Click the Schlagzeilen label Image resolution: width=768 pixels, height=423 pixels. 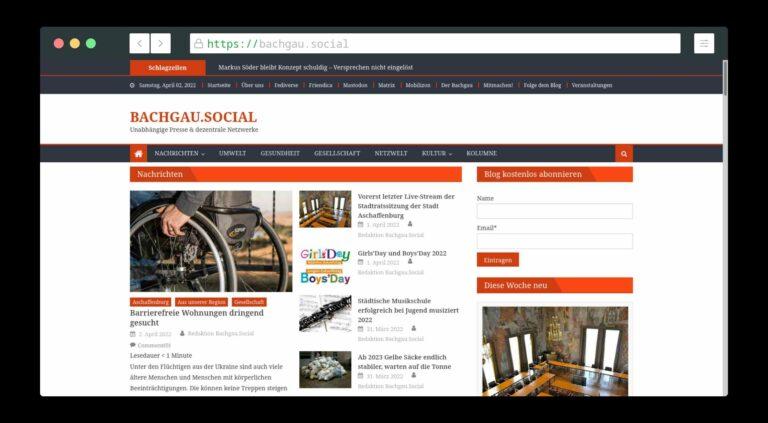[x=168, y=68]
